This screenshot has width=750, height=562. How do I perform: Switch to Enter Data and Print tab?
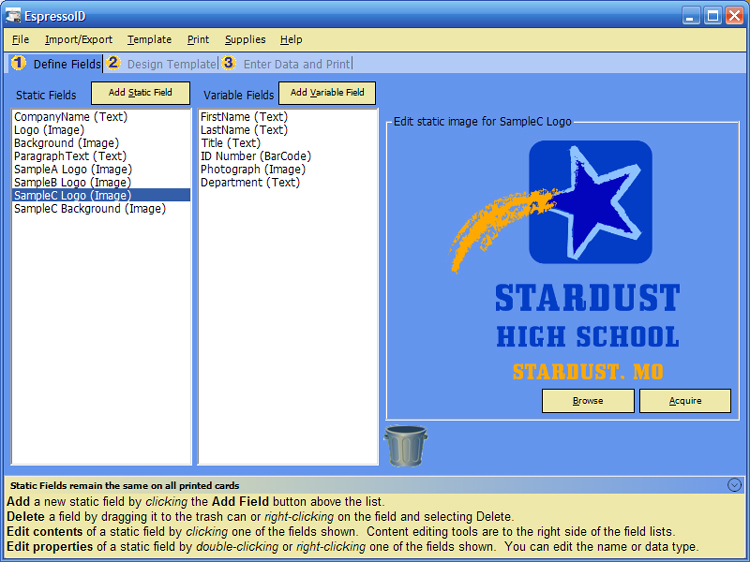point(296,64)
